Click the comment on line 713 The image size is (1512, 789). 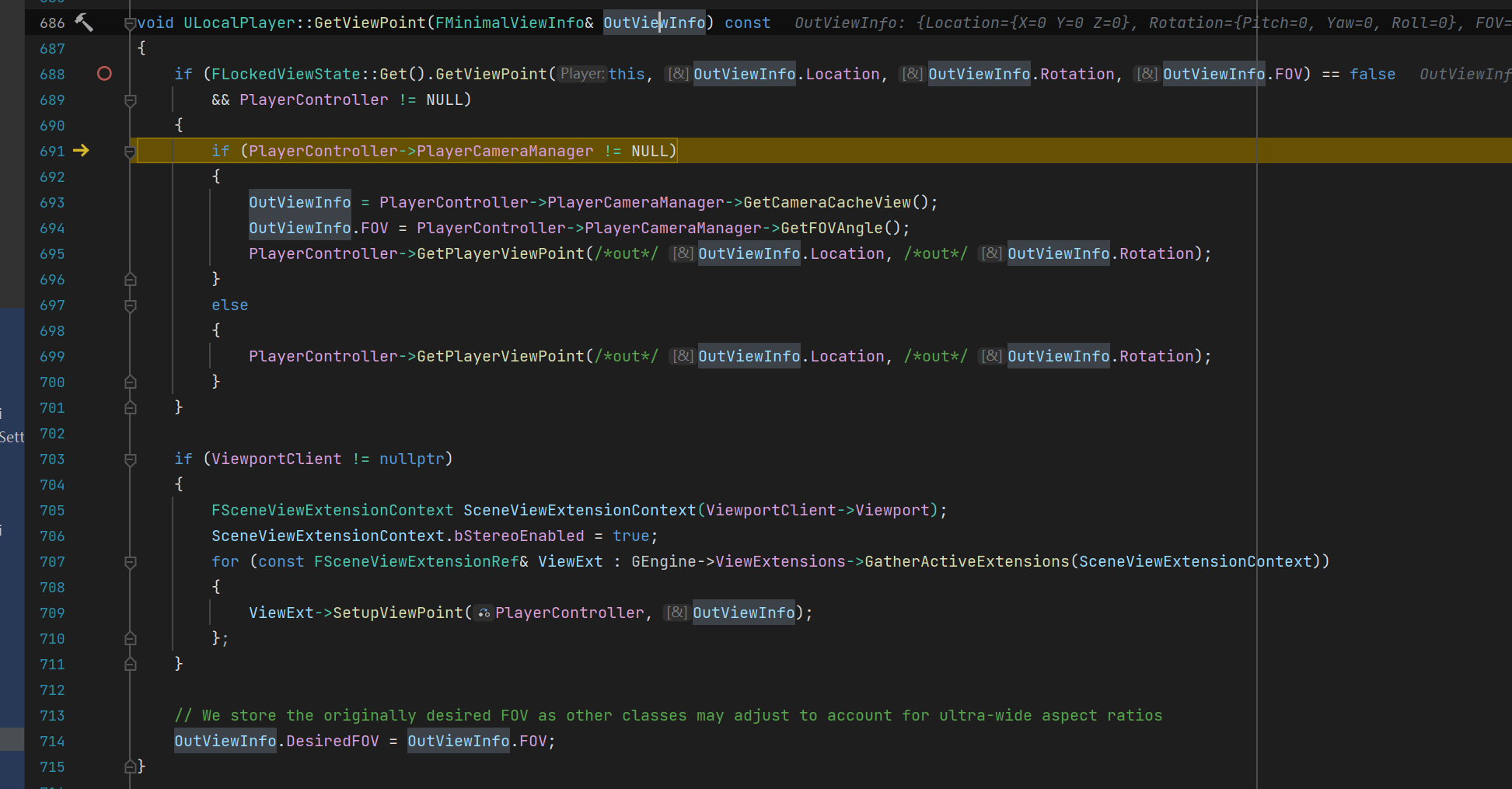(669, 715)
